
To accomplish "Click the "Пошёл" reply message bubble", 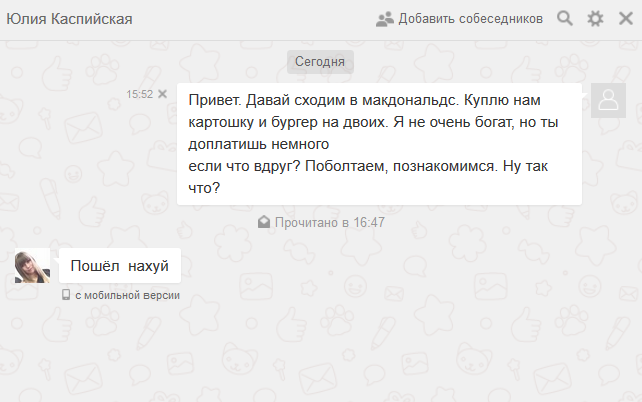I will [119, 267].
